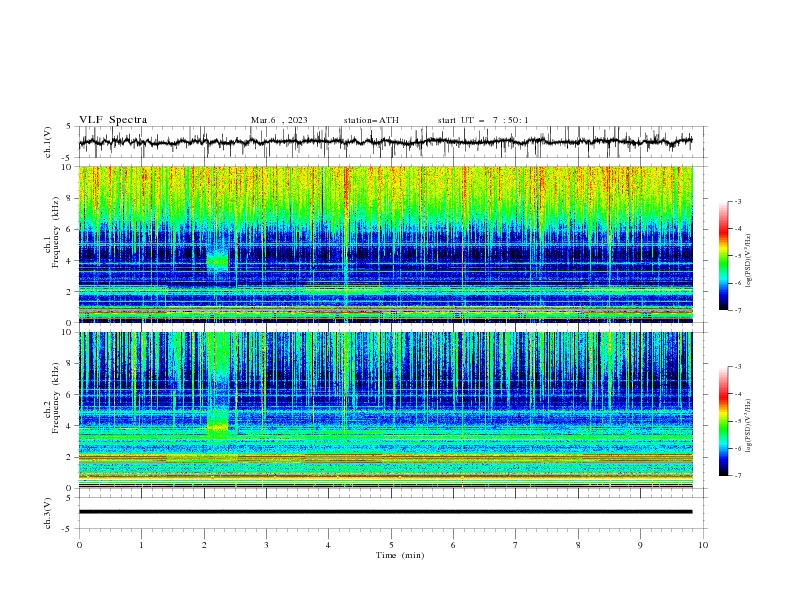This screenshot has height=612, width=792.
Task: Click time axis tick label "1"
Action: click(141, 545)
